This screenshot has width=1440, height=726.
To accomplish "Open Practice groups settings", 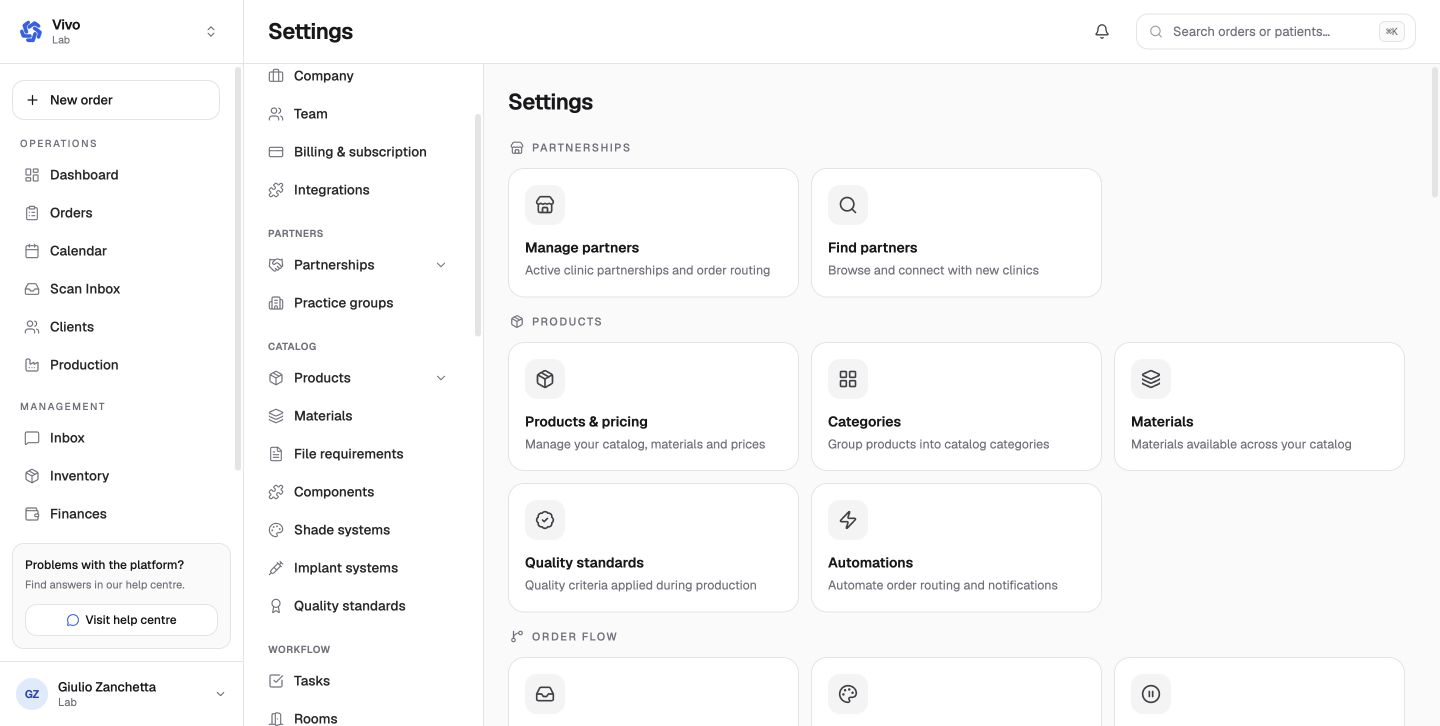I will pyautogui.click(x=358, y=303).
